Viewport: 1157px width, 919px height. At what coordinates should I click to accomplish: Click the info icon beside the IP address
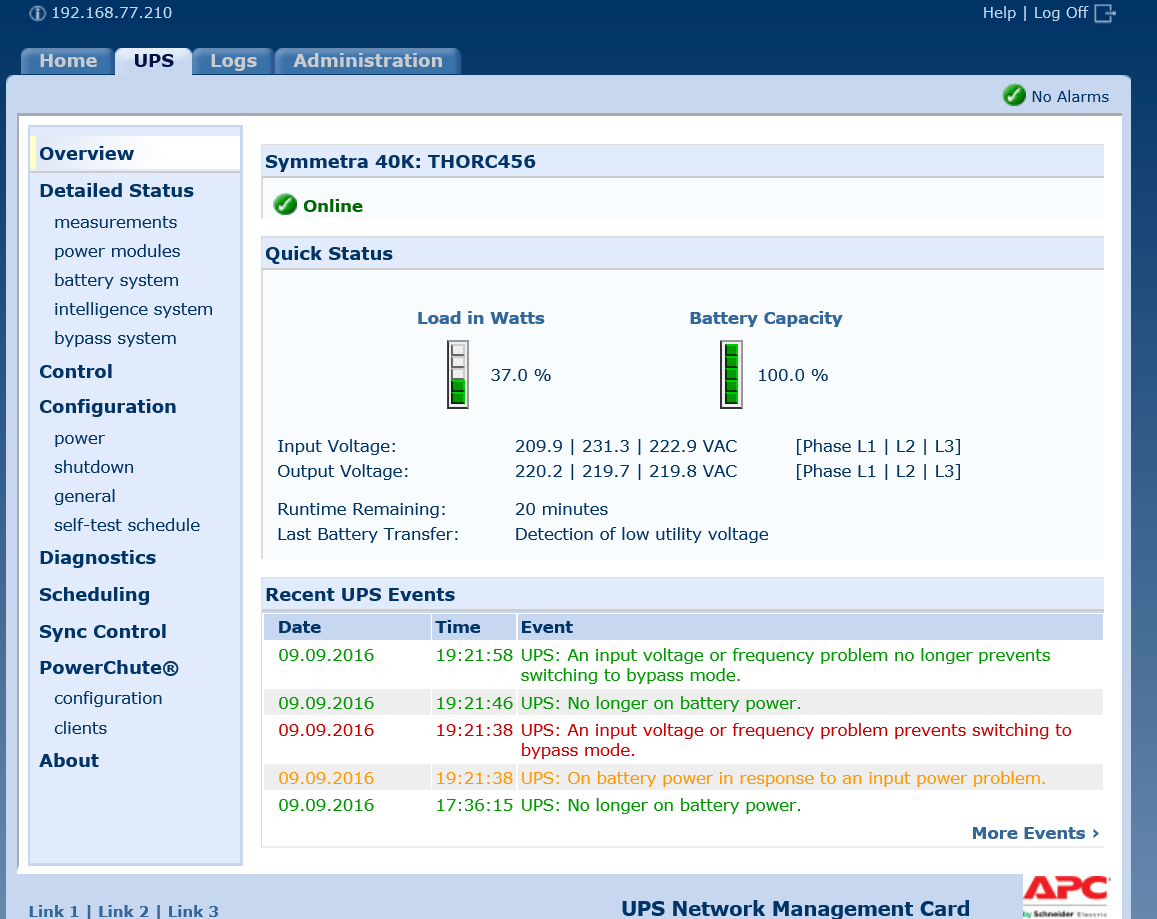point(38,14)
